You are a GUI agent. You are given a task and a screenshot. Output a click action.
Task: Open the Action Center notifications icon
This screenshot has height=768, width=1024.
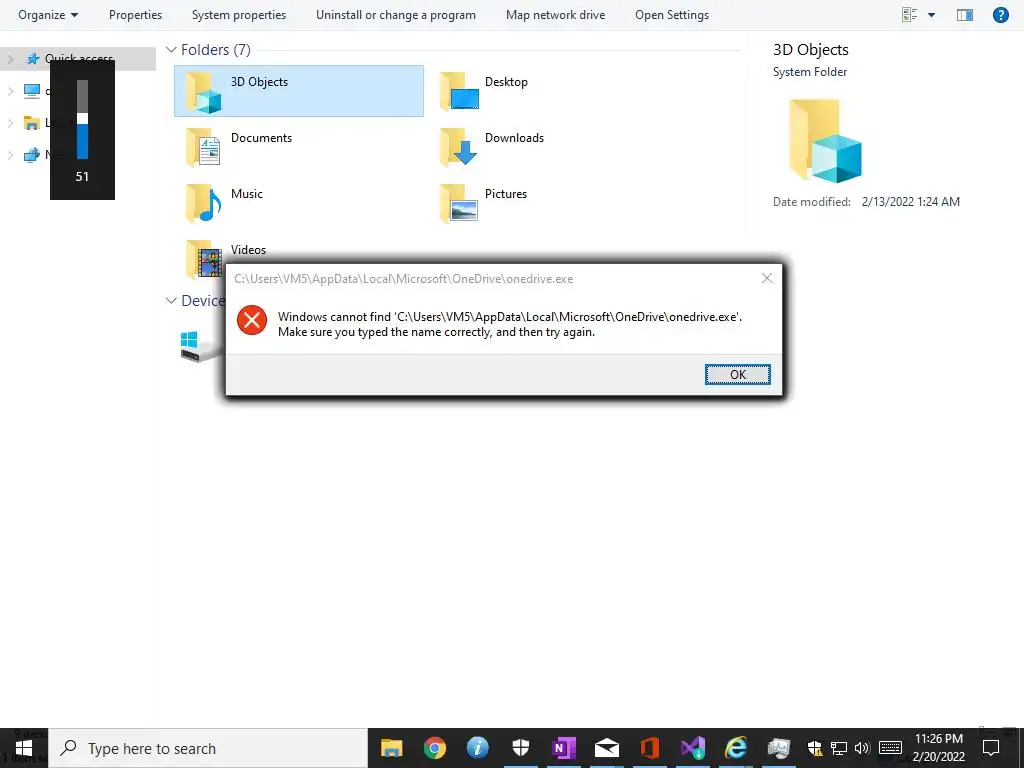[x=991, y=748]
